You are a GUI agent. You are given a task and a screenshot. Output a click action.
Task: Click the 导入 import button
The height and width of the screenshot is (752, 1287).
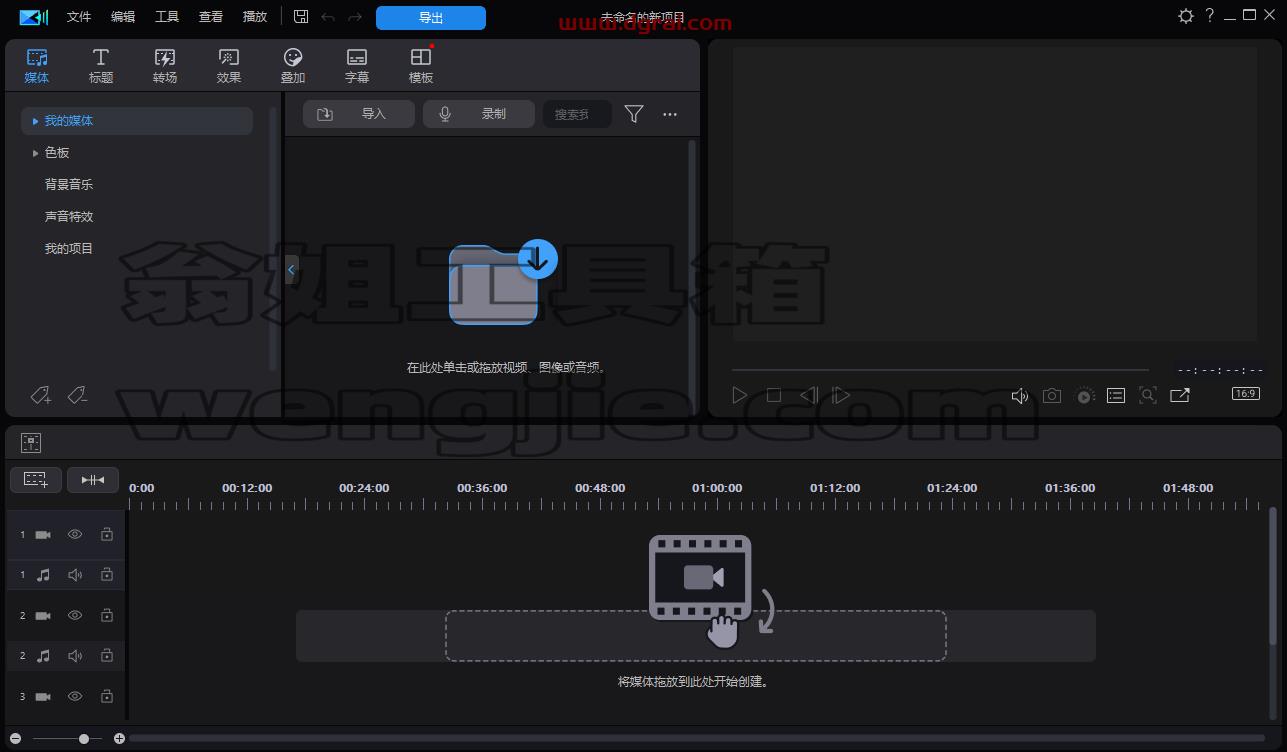[x=359, y=114]
